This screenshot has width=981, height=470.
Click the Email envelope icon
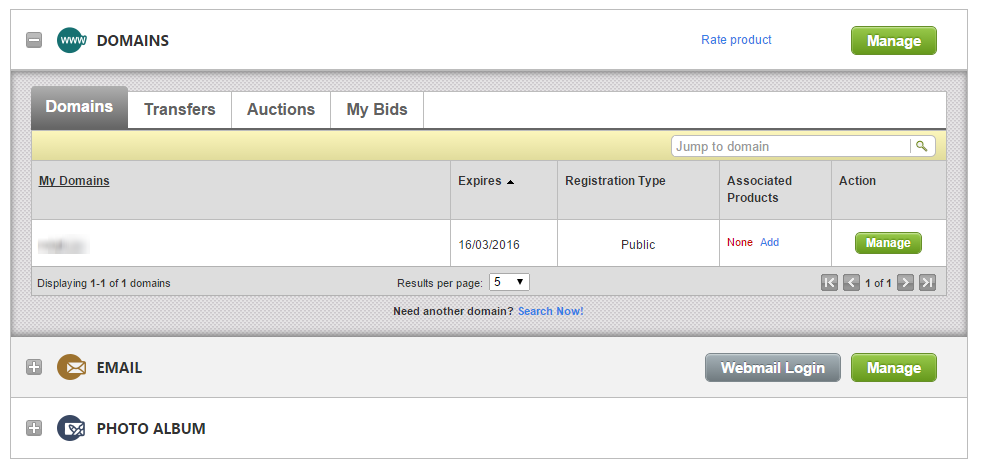point(71,368)
